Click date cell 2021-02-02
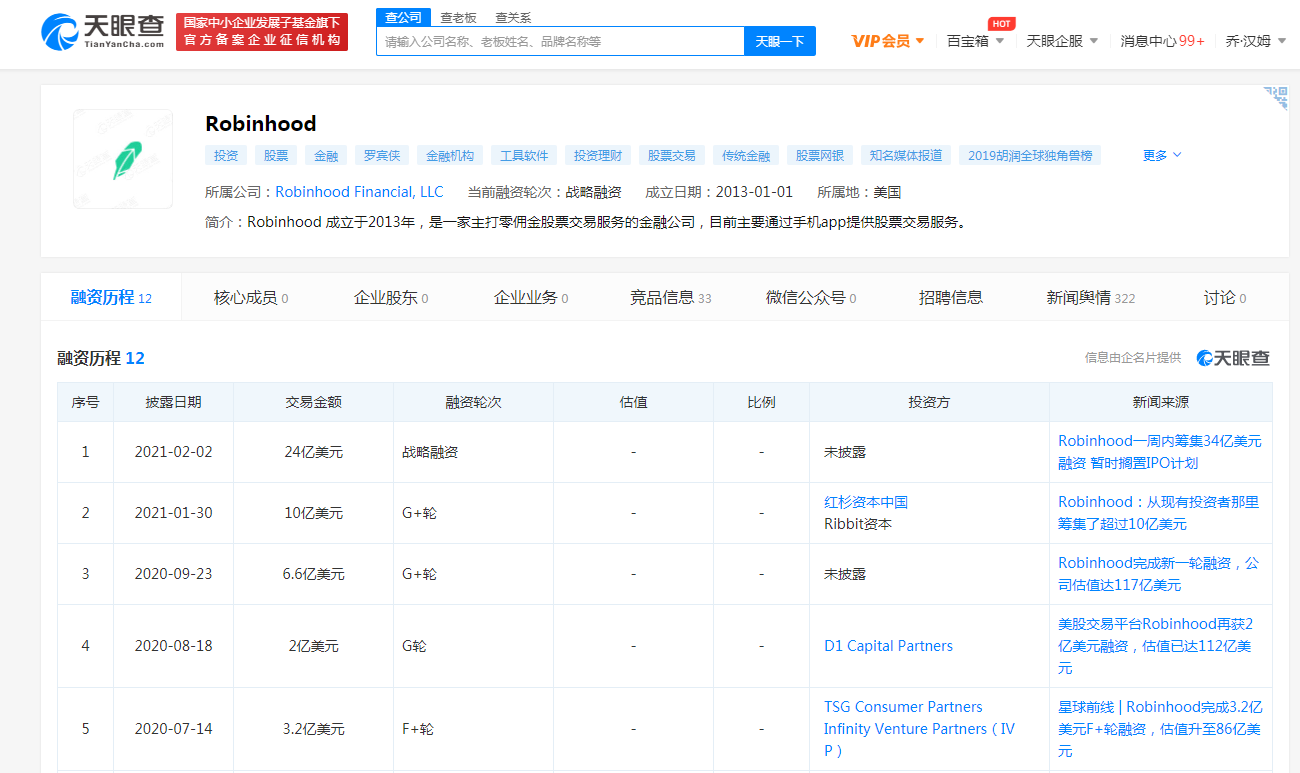This screenshot has height=773, width=1300. pyautogui.click(x=174, y=452)
